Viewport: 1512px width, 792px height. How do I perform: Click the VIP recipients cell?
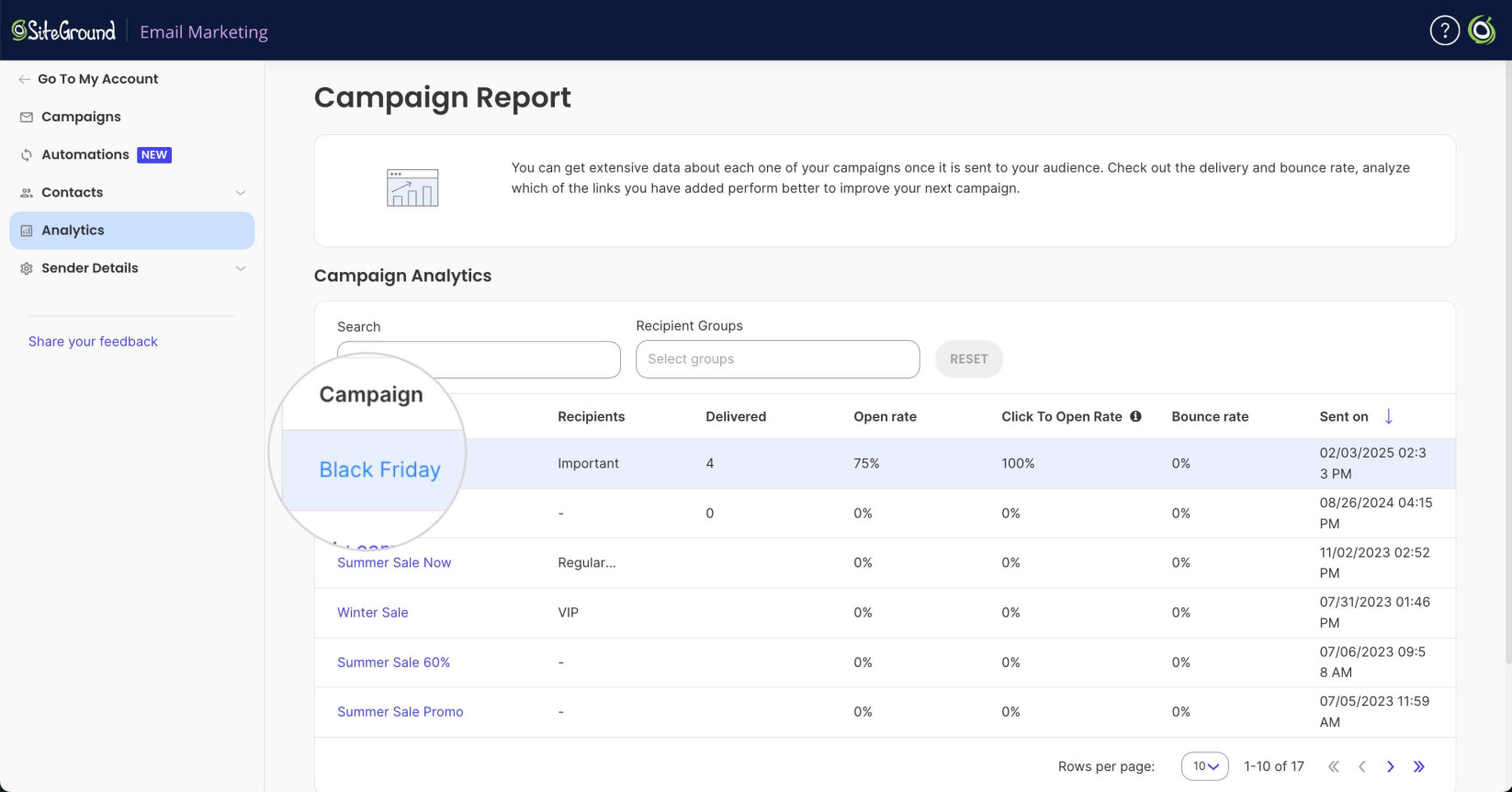click(x=568, y=612)
